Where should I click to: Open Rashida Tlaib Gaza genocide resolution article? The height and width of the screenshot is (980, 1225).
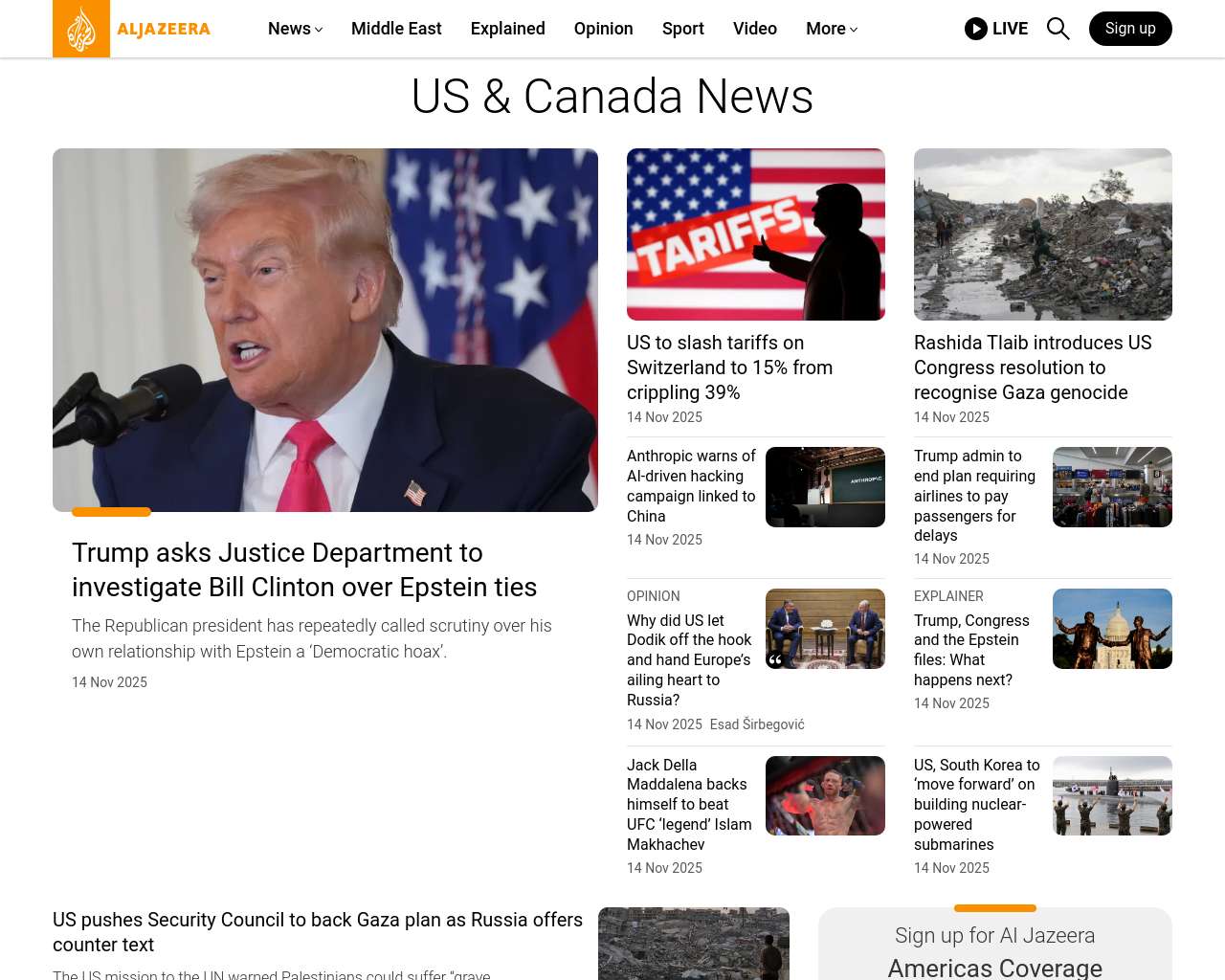1033,367
